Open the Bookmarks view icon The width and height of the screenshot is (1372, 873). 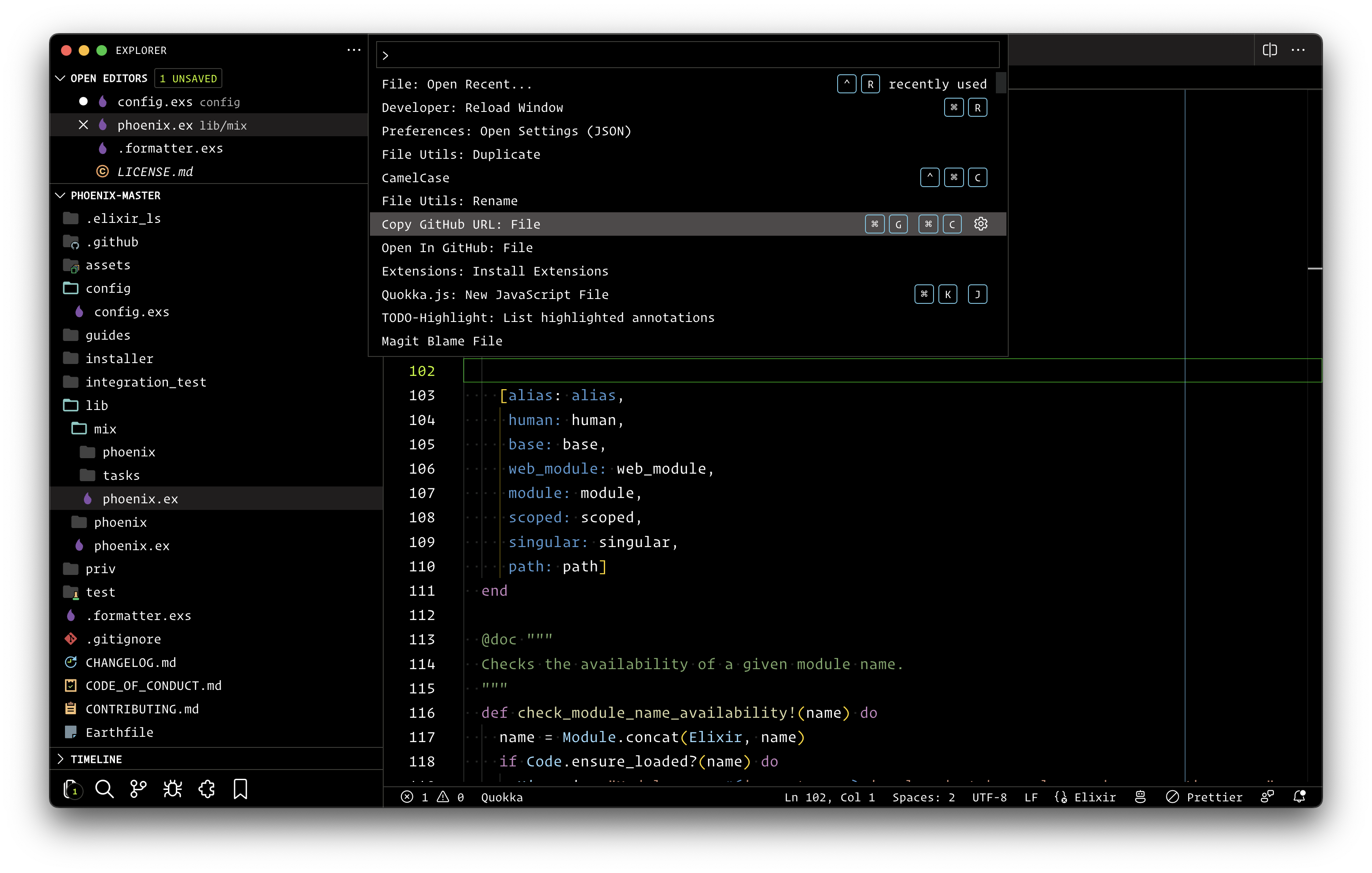240,789
